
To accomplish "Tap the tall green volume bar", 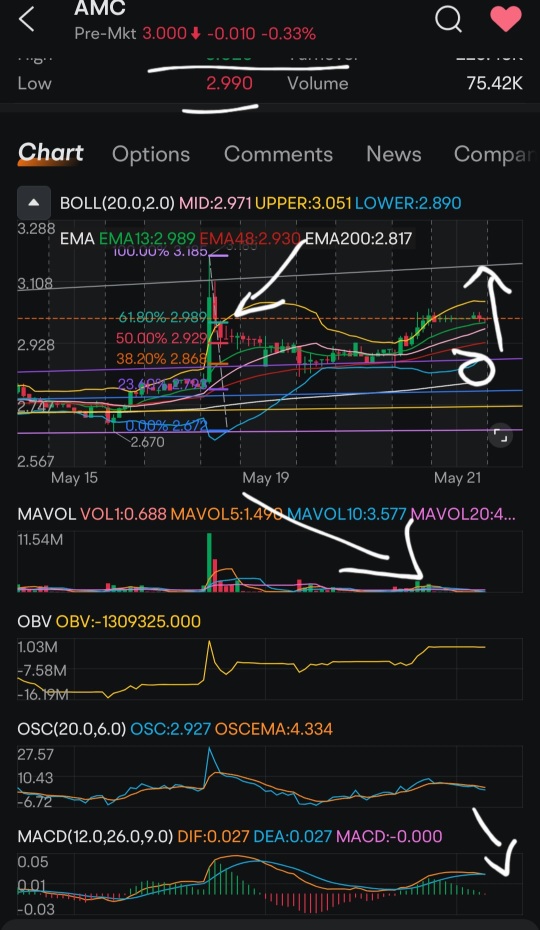I will point(209,562).
